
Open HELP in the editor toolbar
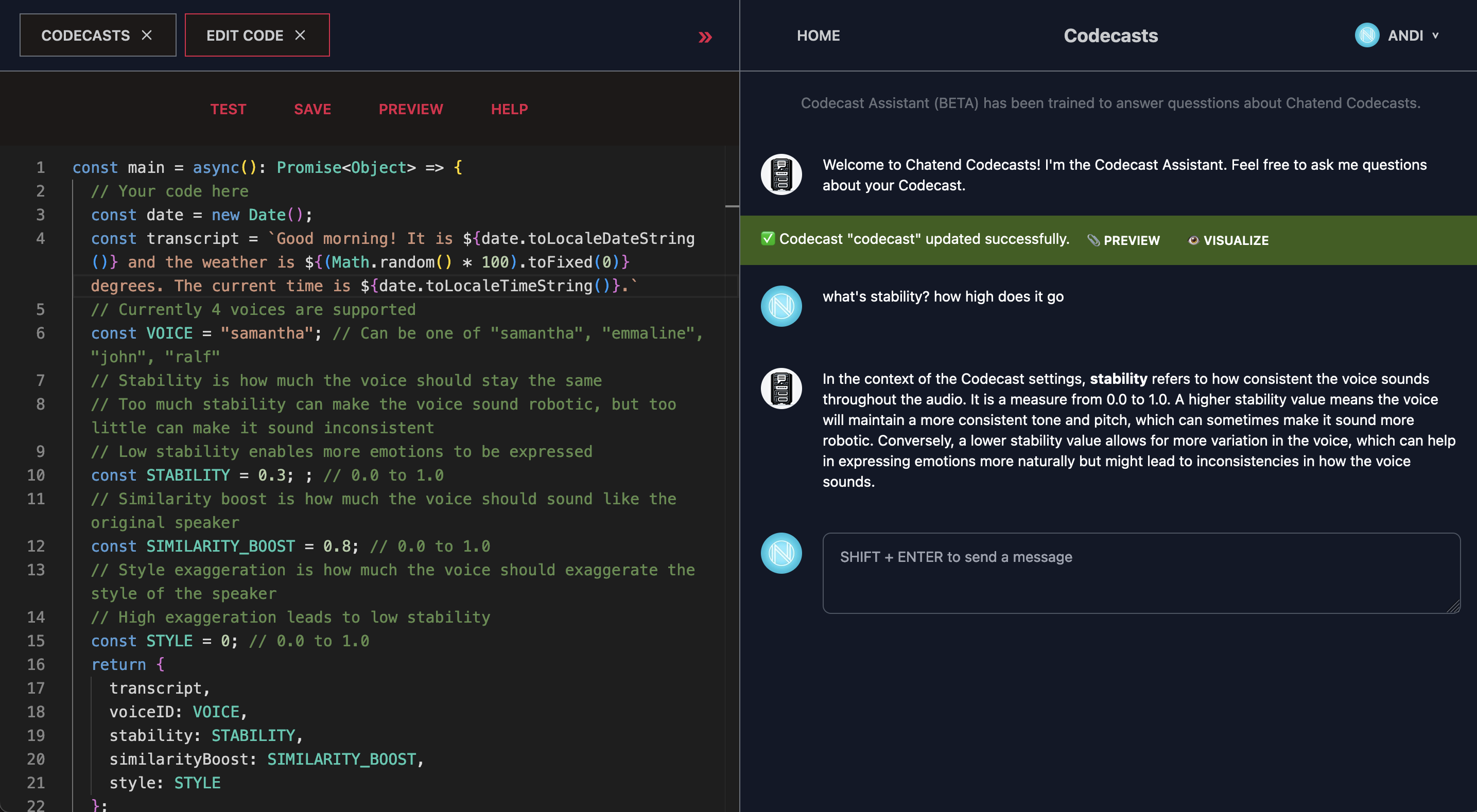coord(509,109)
